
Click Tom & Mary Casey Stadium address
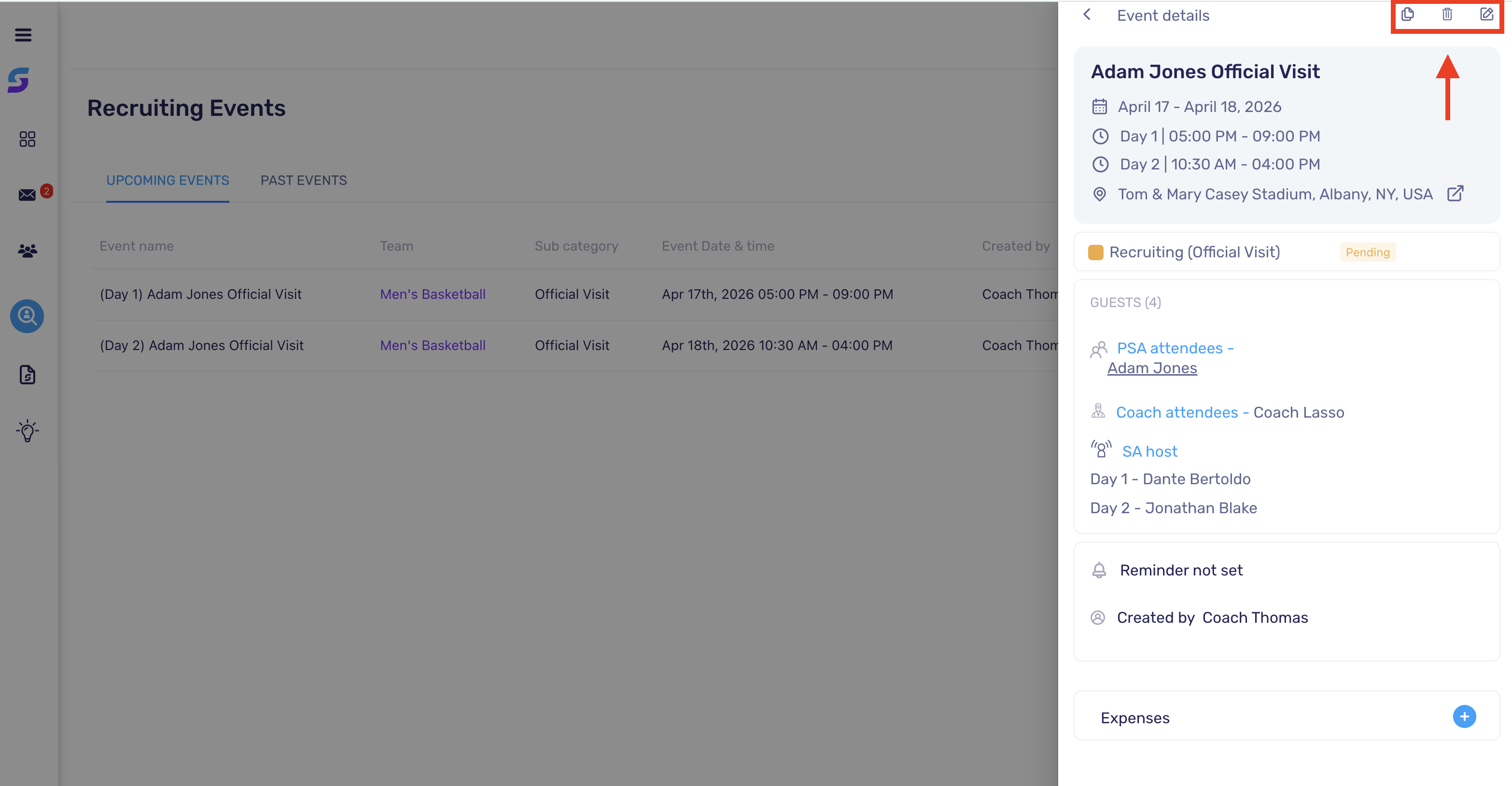(x=1275, y=194)
